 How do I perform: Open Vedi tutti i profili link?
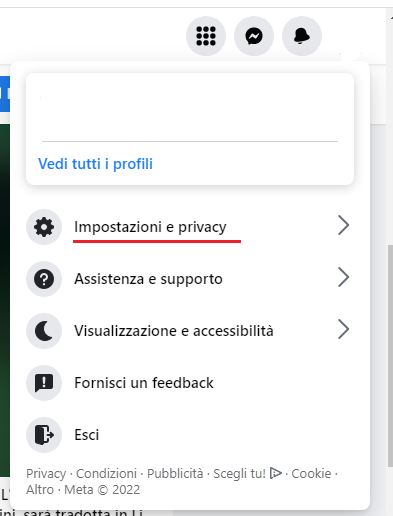pos(95,164)
